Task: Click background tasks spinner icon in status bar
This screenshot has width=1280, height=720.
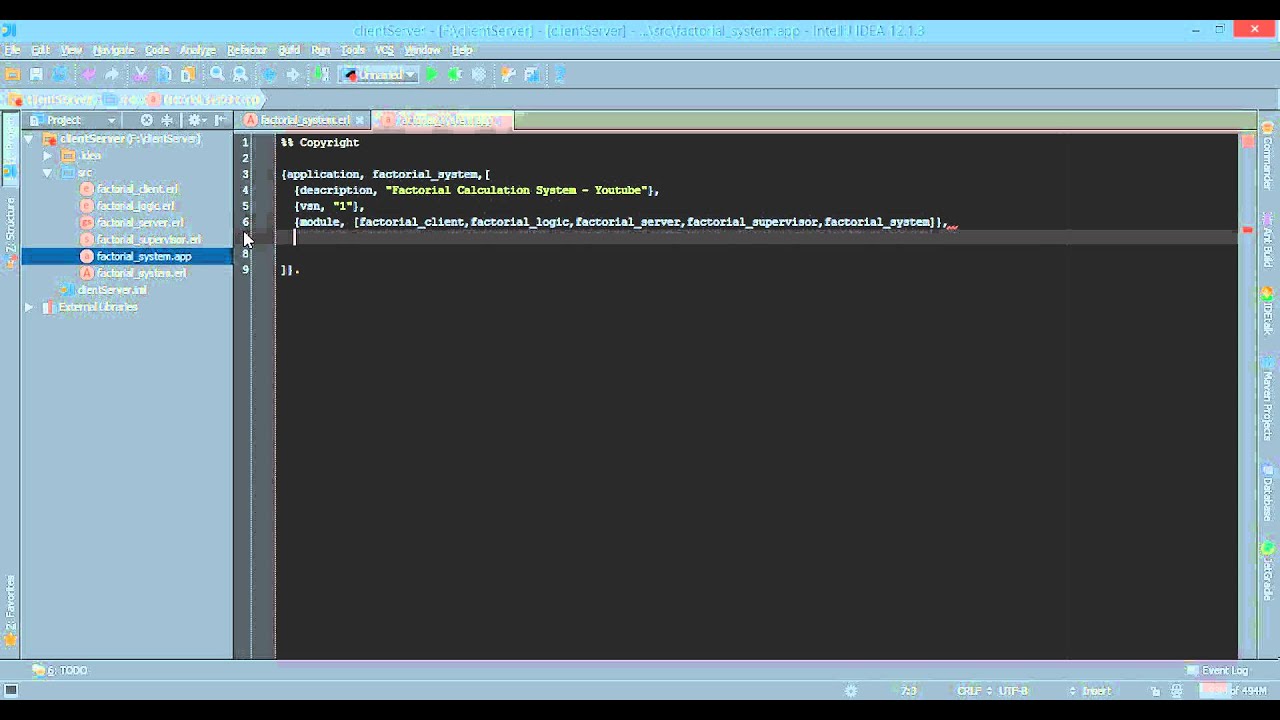Action: coord(851,691)
